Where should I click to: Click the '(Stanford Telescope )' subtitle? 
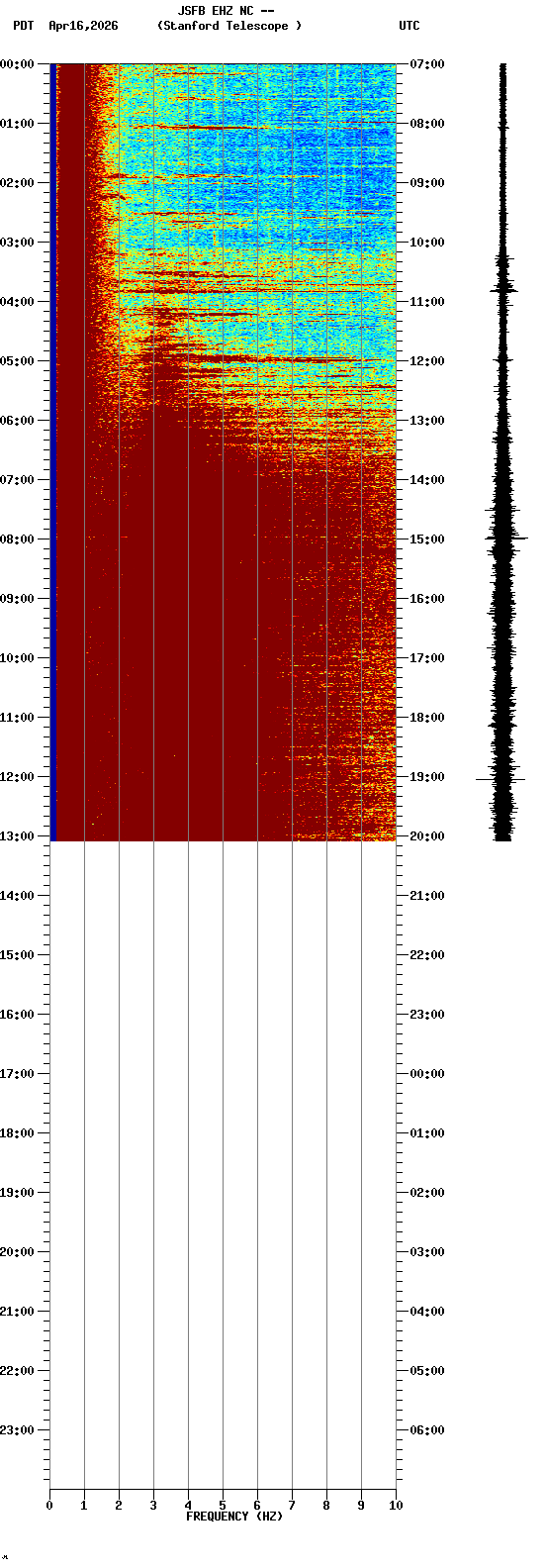[229, 26]
